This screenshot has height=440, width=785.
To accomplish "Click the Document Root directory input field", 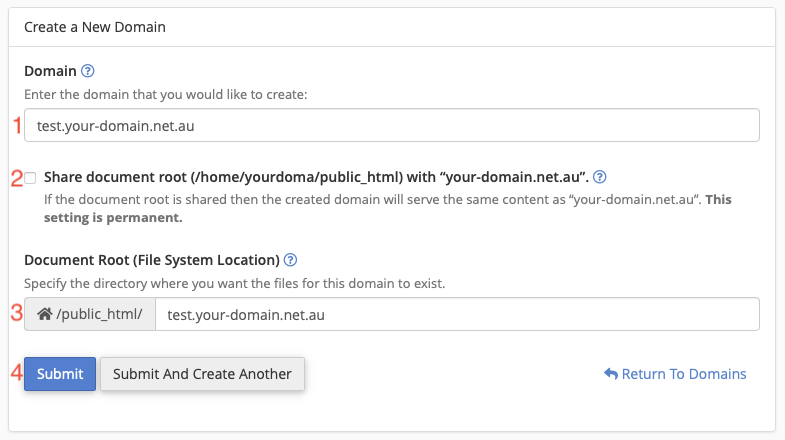I will 457,314.
